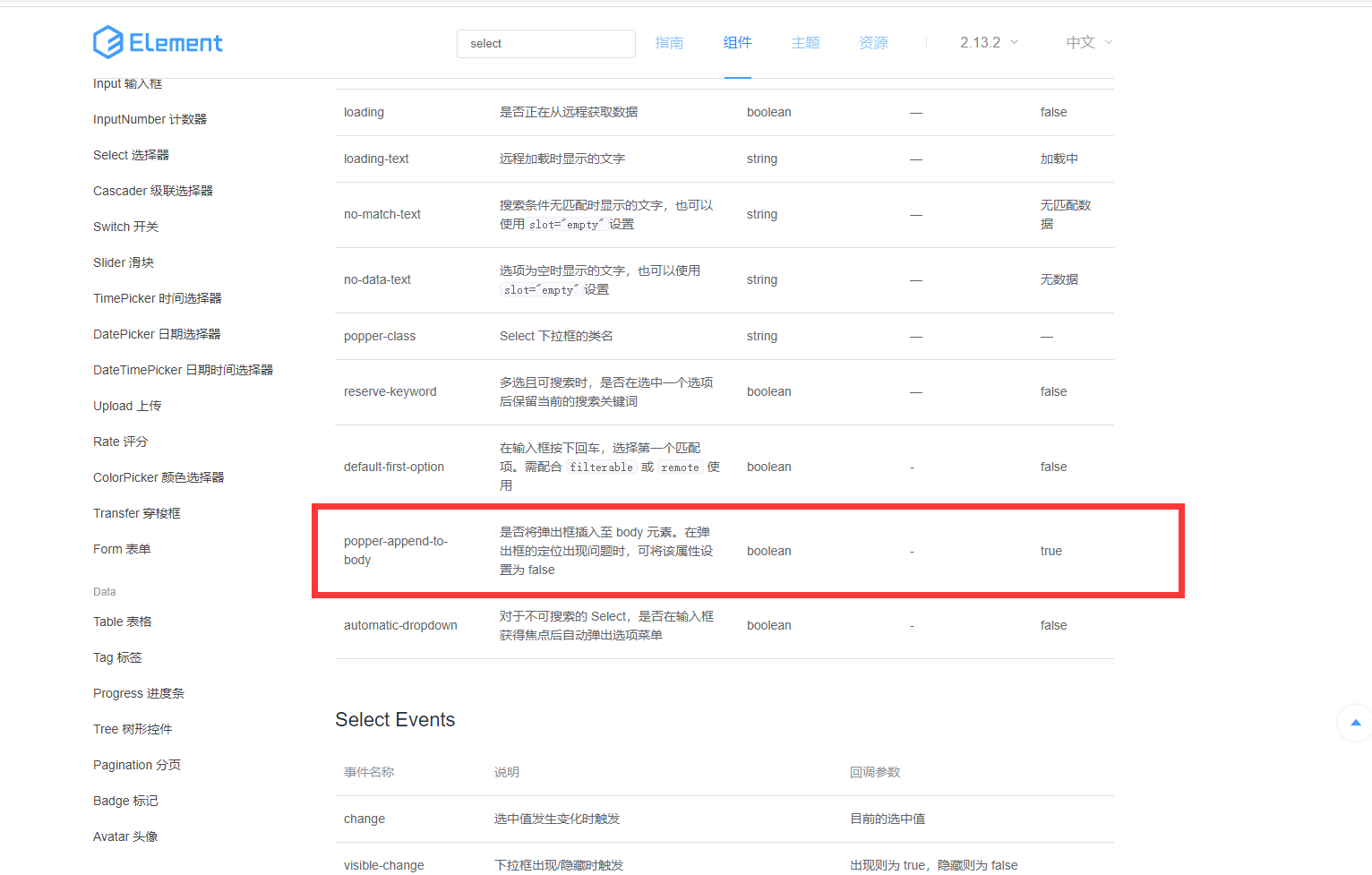Click 目前的选中值 callback parameter text

pos(888,819)
